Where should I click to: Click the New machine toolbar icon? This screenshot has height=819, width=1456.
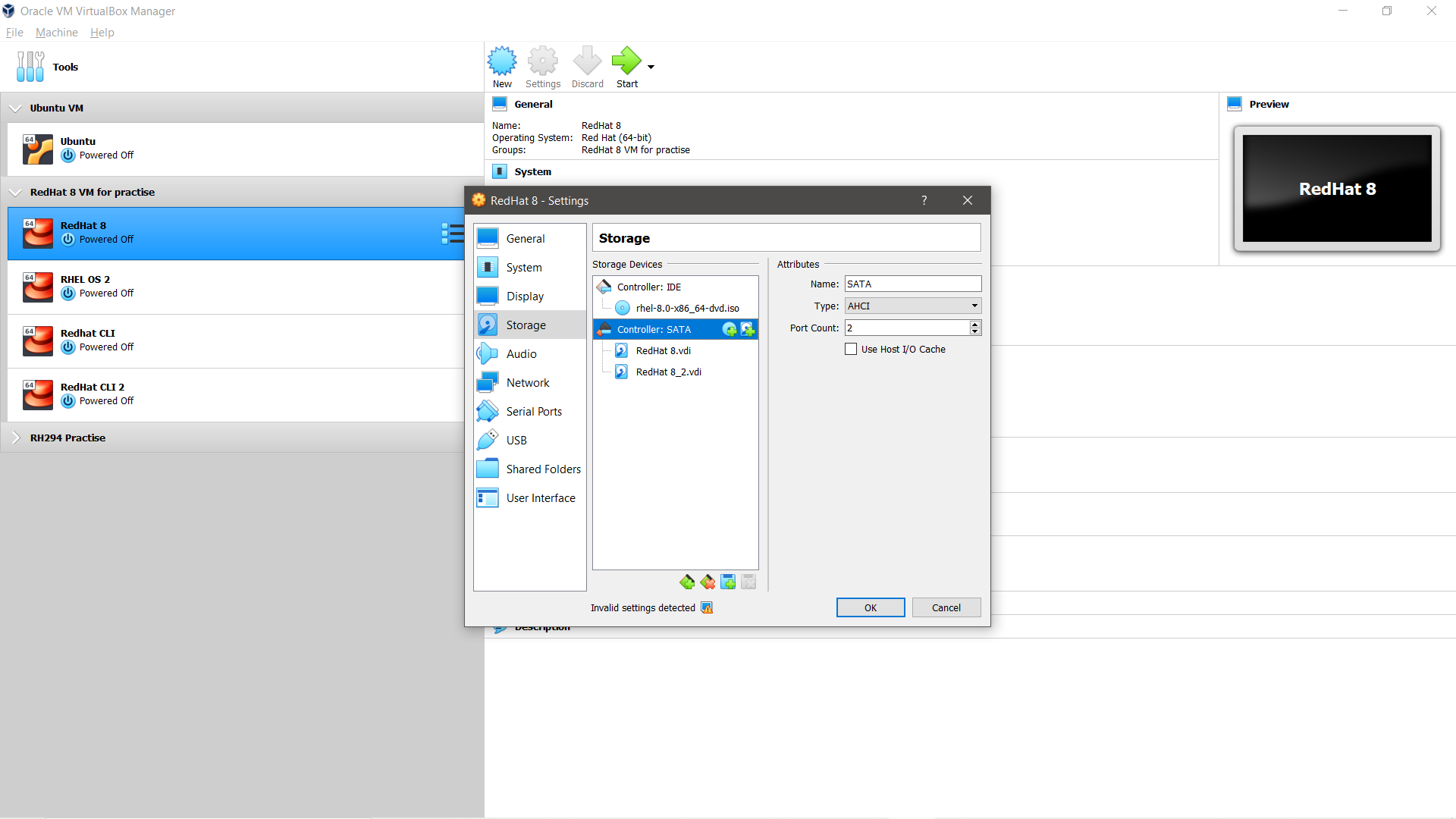tap(501, 67)
